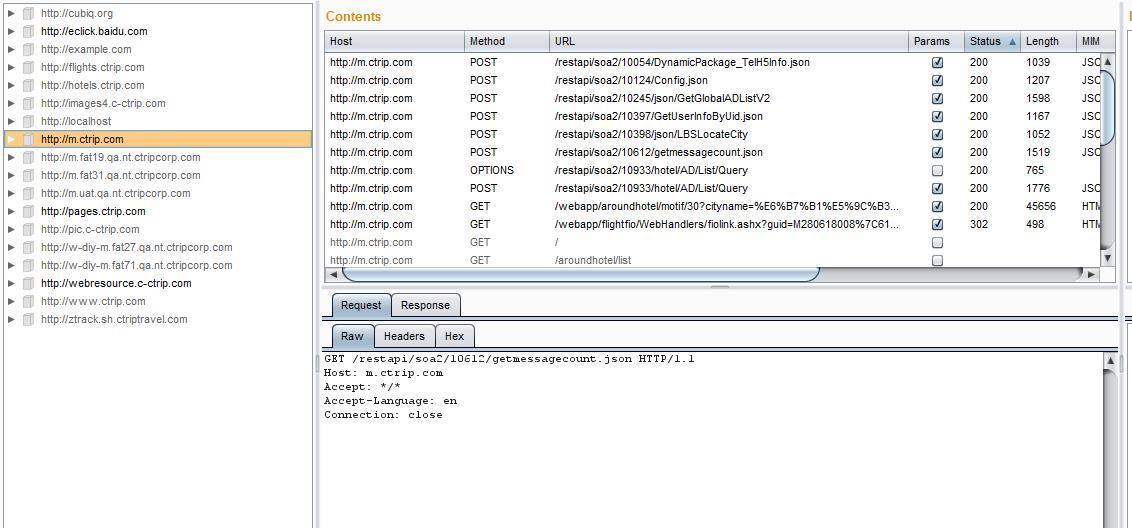1132x528 pixels.
Task: Click the host icon beside http://webresource.c-ctrip.com
Action: (28, 283)
